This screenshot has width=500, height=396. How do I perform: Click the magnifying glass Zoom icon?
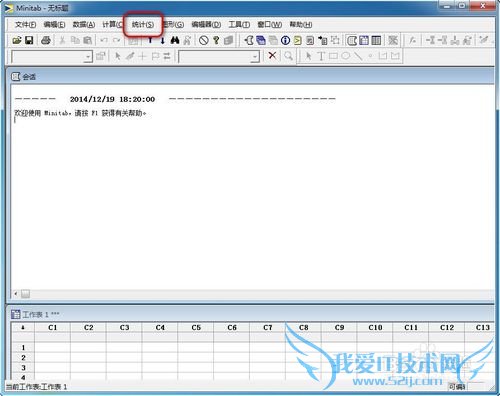289,56
